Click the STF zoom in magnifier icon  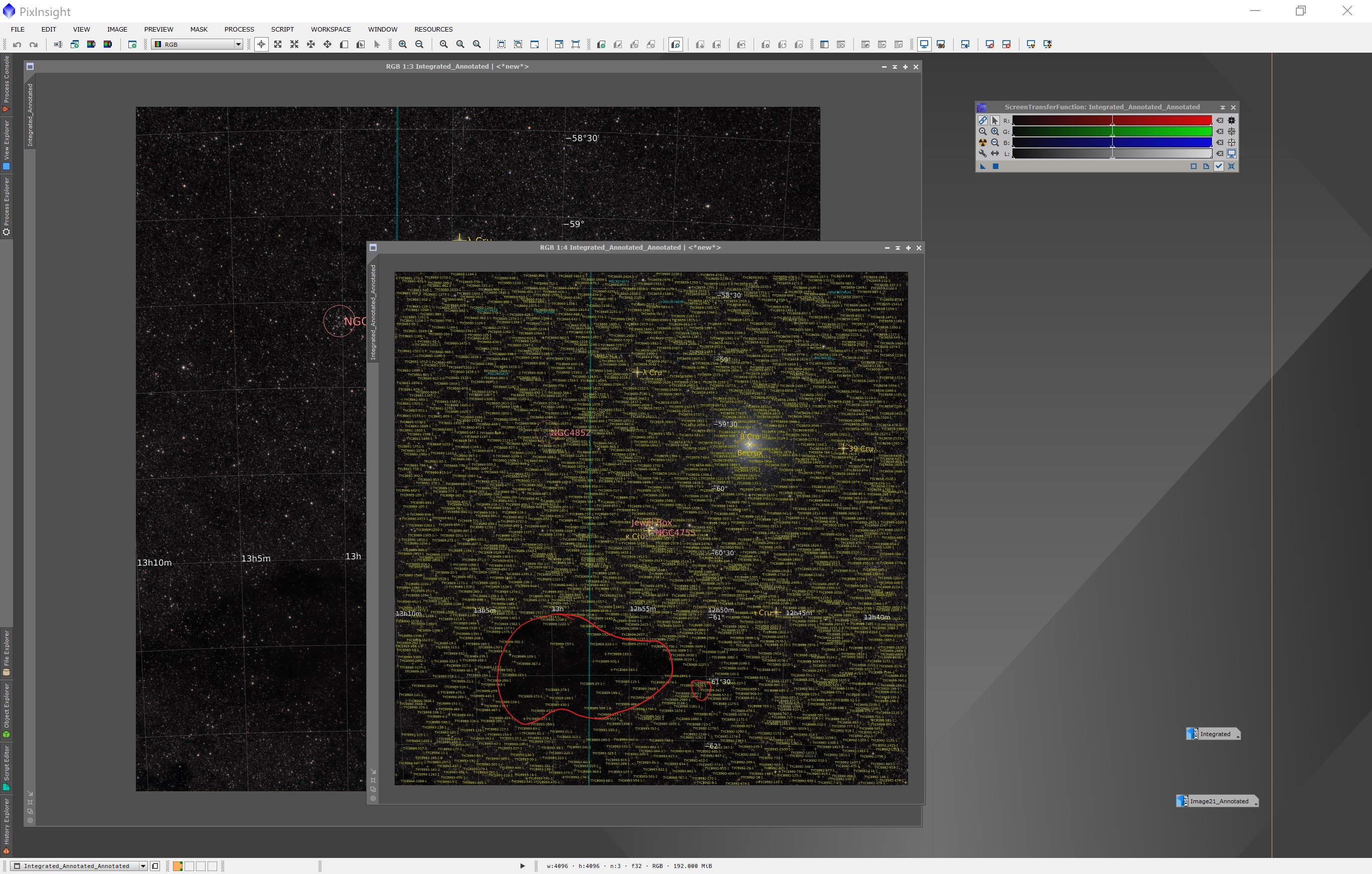click(995, 131)
